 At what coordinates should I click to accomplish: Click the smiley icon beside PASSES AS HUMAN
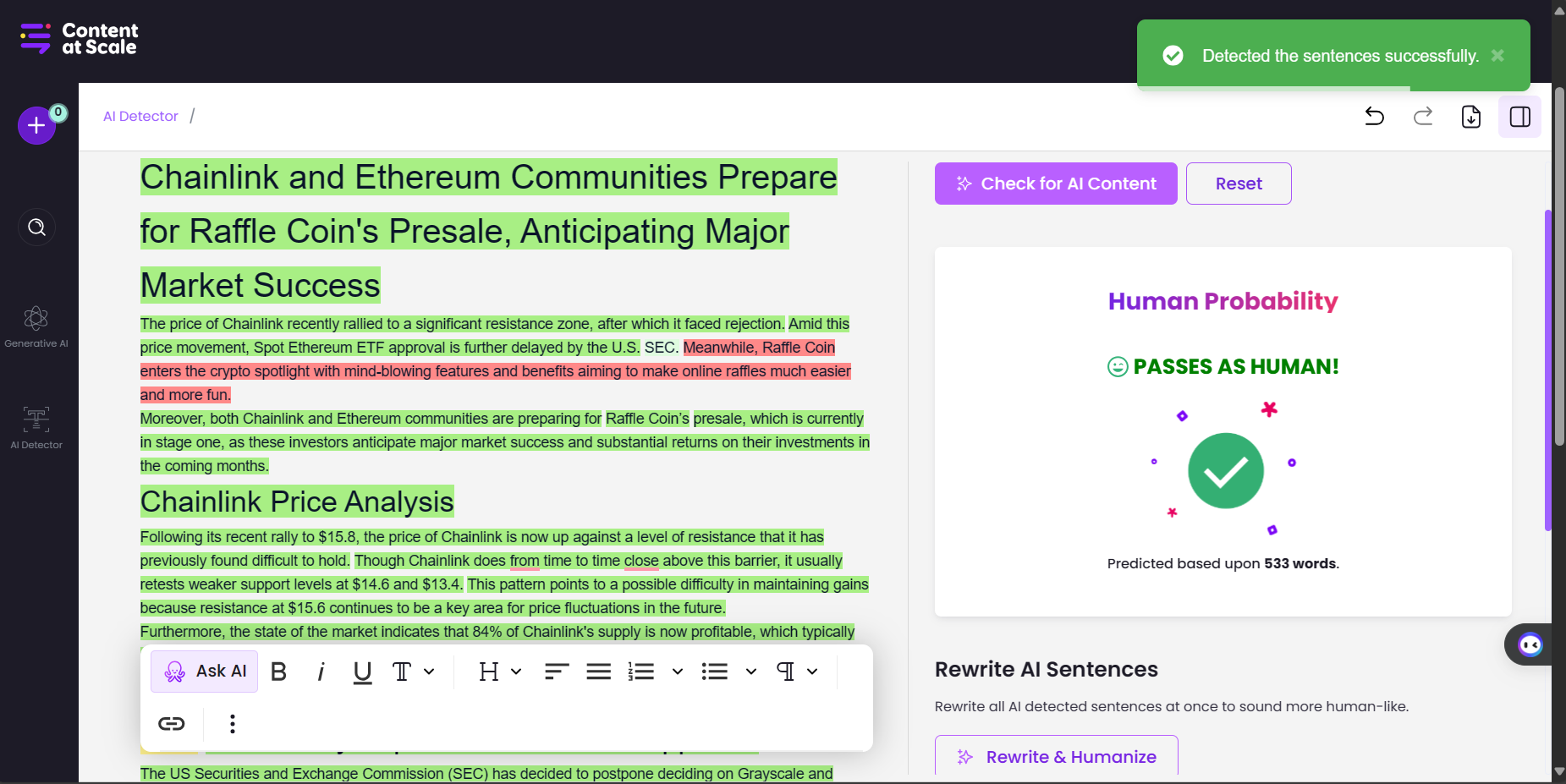[1118, 367]
